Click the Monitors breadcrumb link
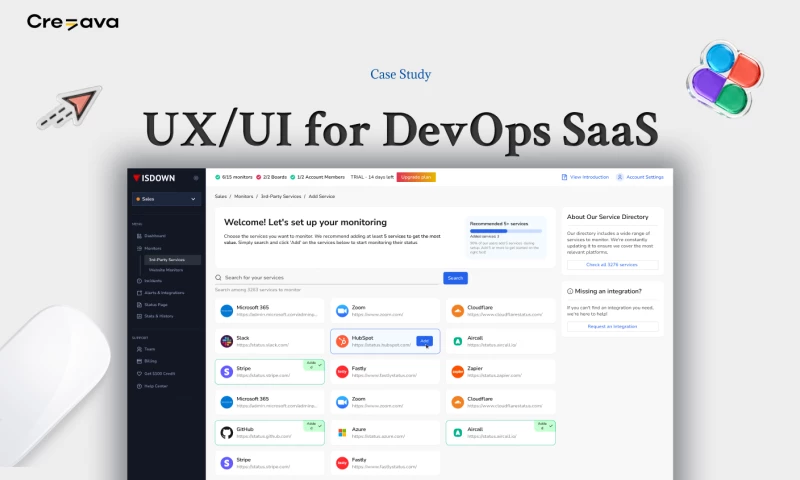This screenshot has width=800, height=480. (x=243, y=196)
